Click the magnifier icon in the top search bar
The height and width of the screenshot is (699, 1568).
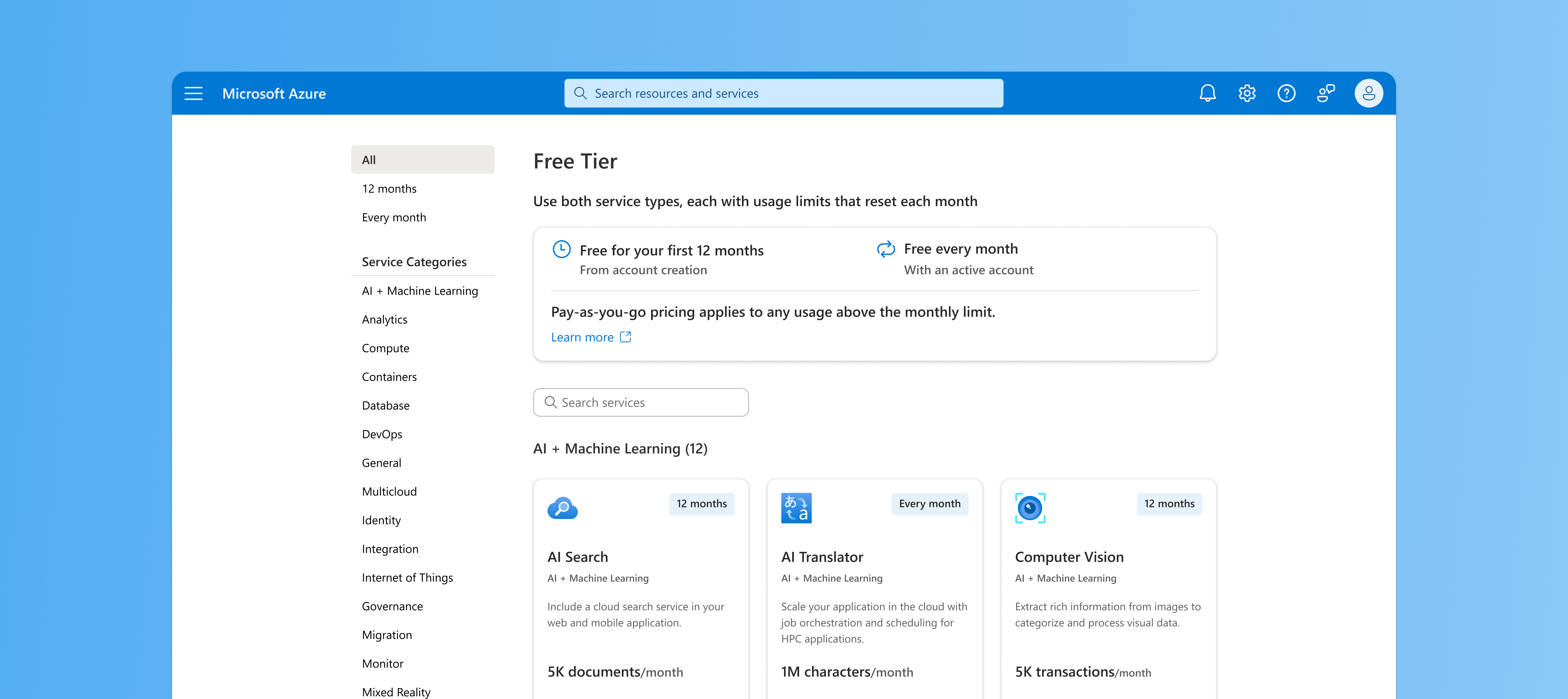(x=580, y=93)
